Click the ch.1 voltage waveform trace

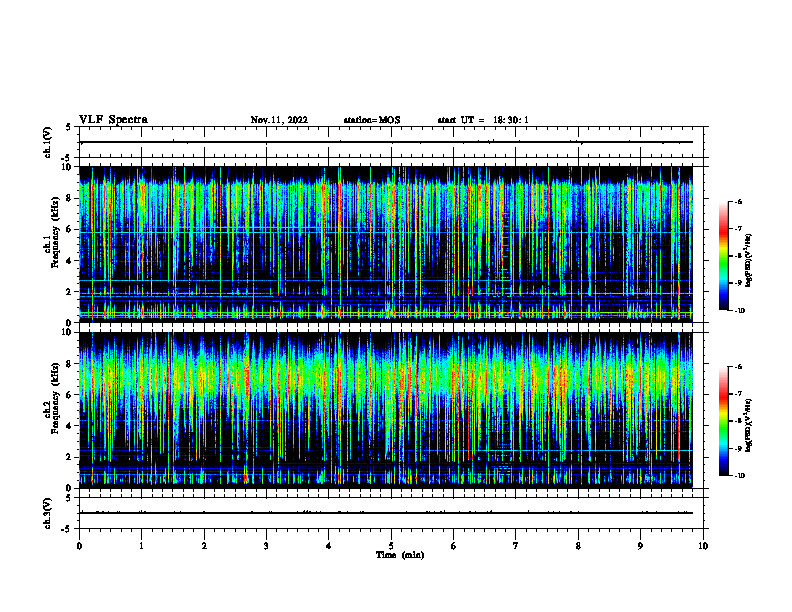pos(386,142)
